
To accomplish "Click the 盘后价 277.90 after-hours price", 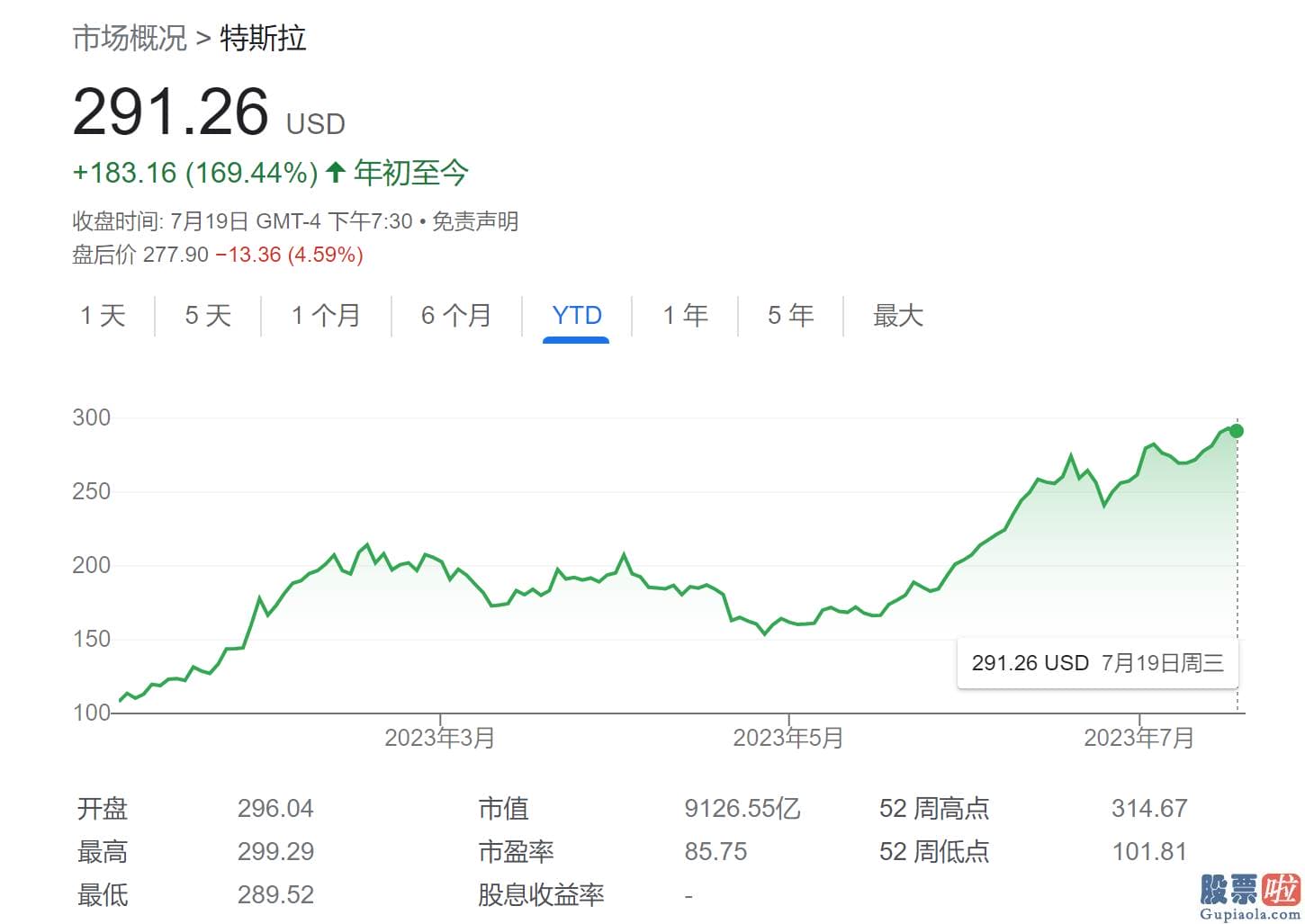I will [140, 255].
